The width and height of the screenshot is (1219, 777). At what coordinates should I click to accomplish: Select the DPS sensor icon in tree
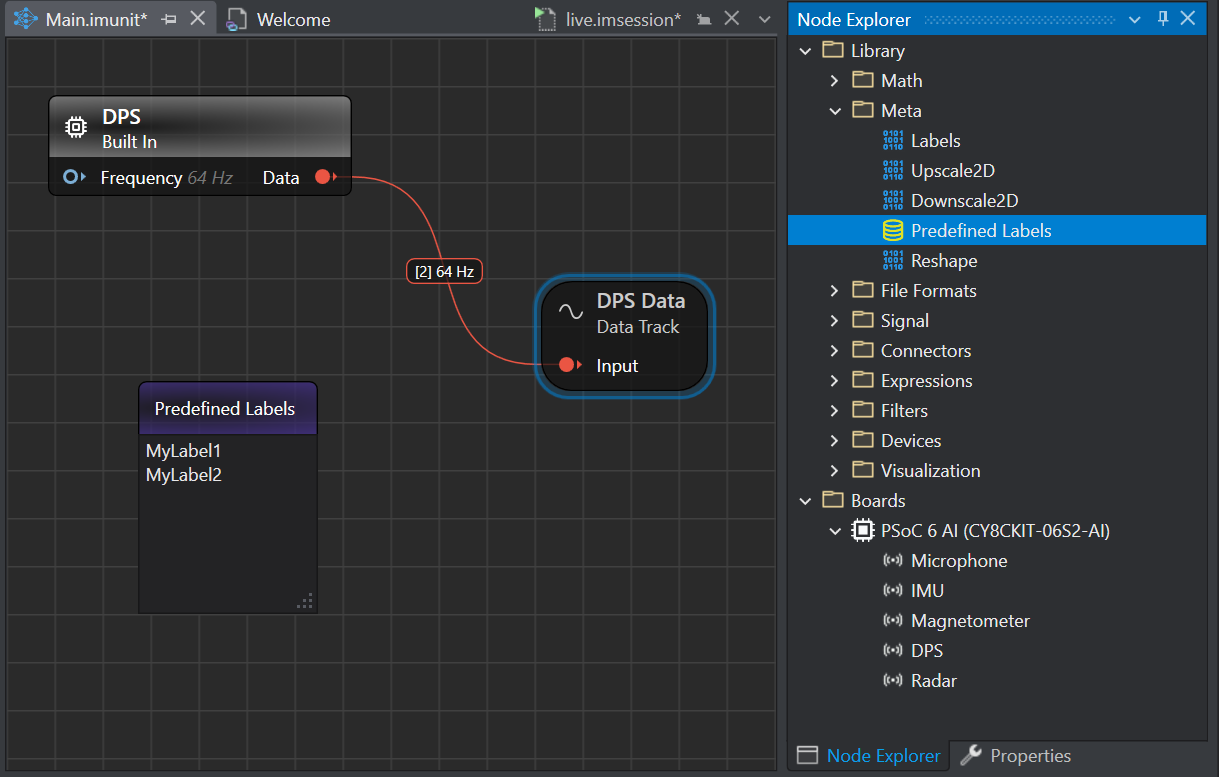[x=893, y=651]
